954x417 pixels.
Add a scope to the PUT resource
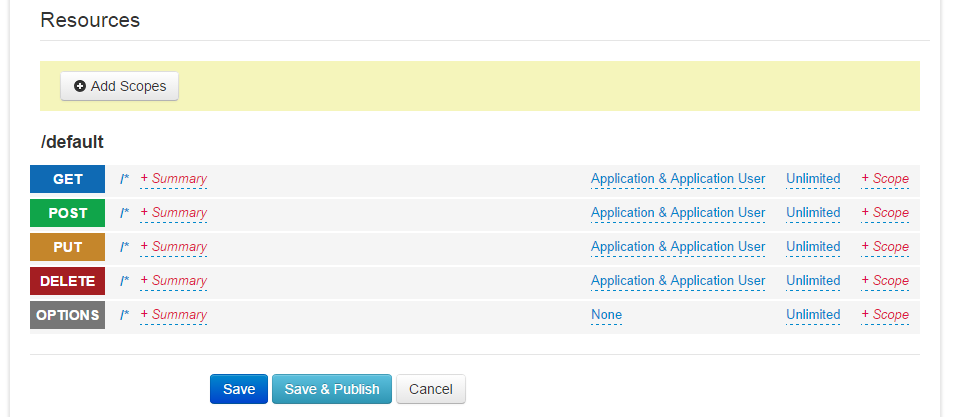pos(885,247)
